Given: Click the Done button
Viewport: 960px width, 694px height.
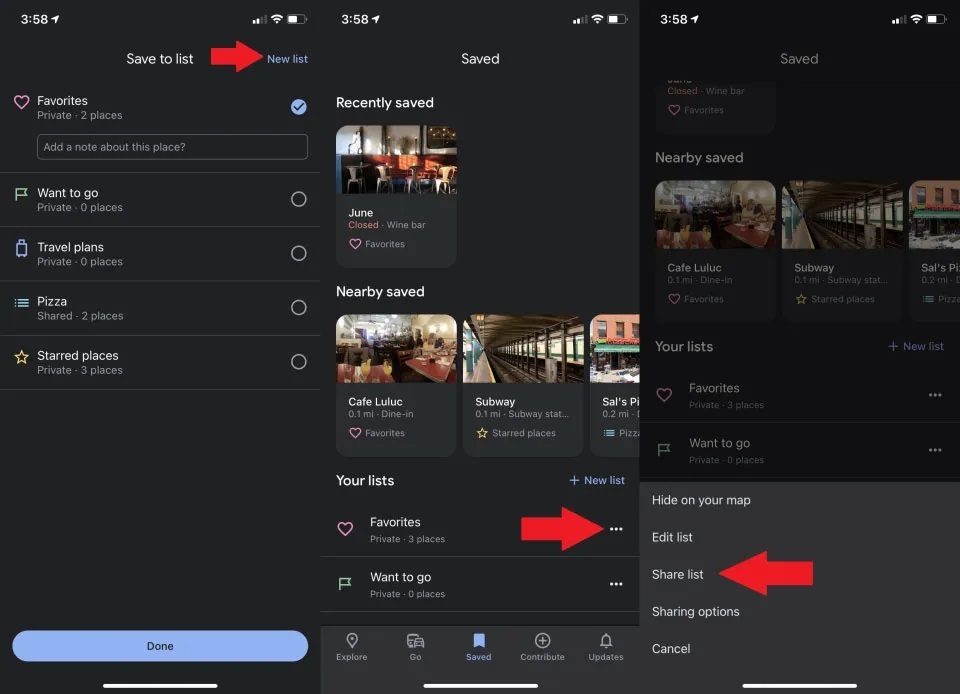Looking at the screenshot, I should coord(160,646).
